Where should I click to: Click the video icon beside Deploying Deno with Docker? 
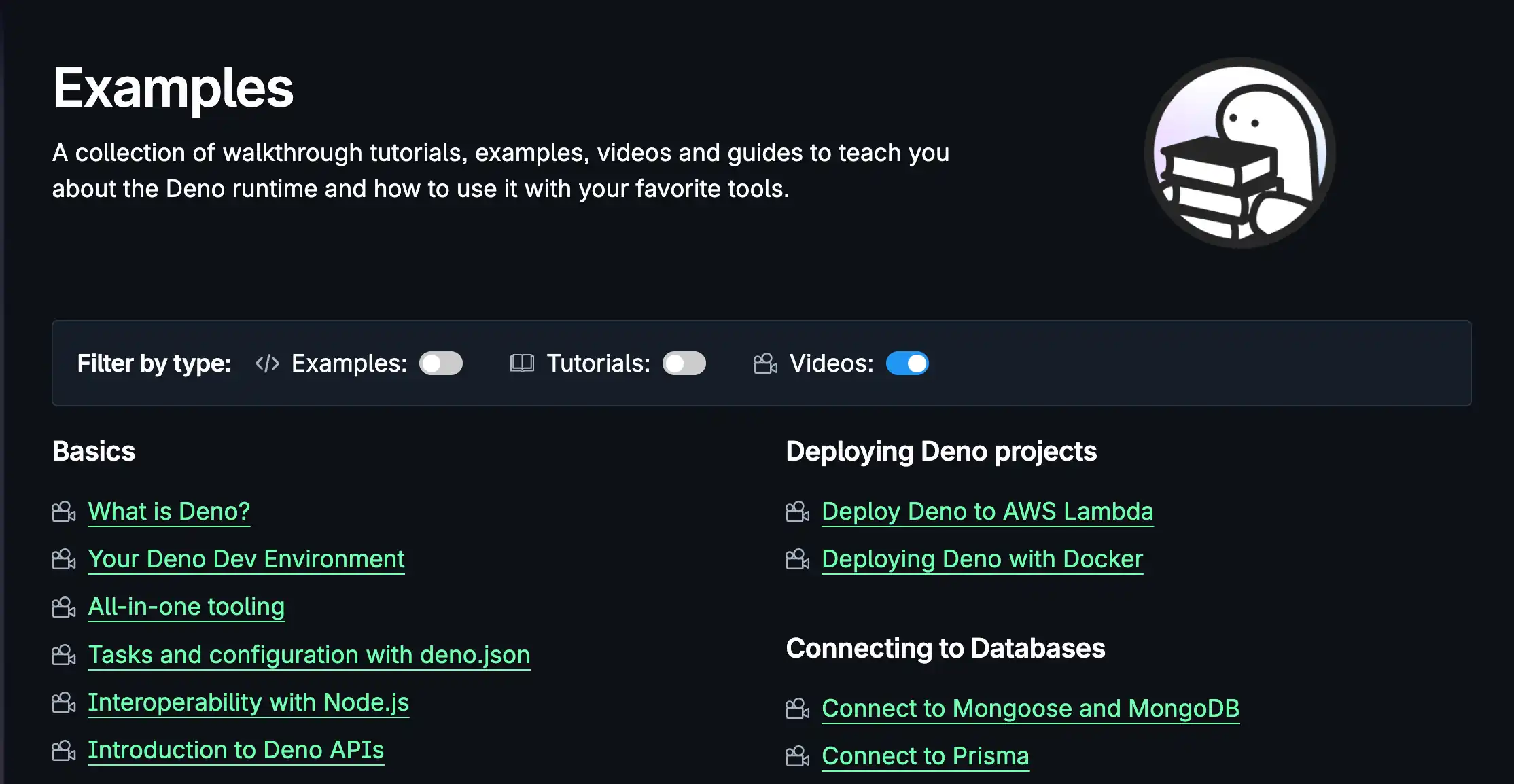[x=796, y=559]
